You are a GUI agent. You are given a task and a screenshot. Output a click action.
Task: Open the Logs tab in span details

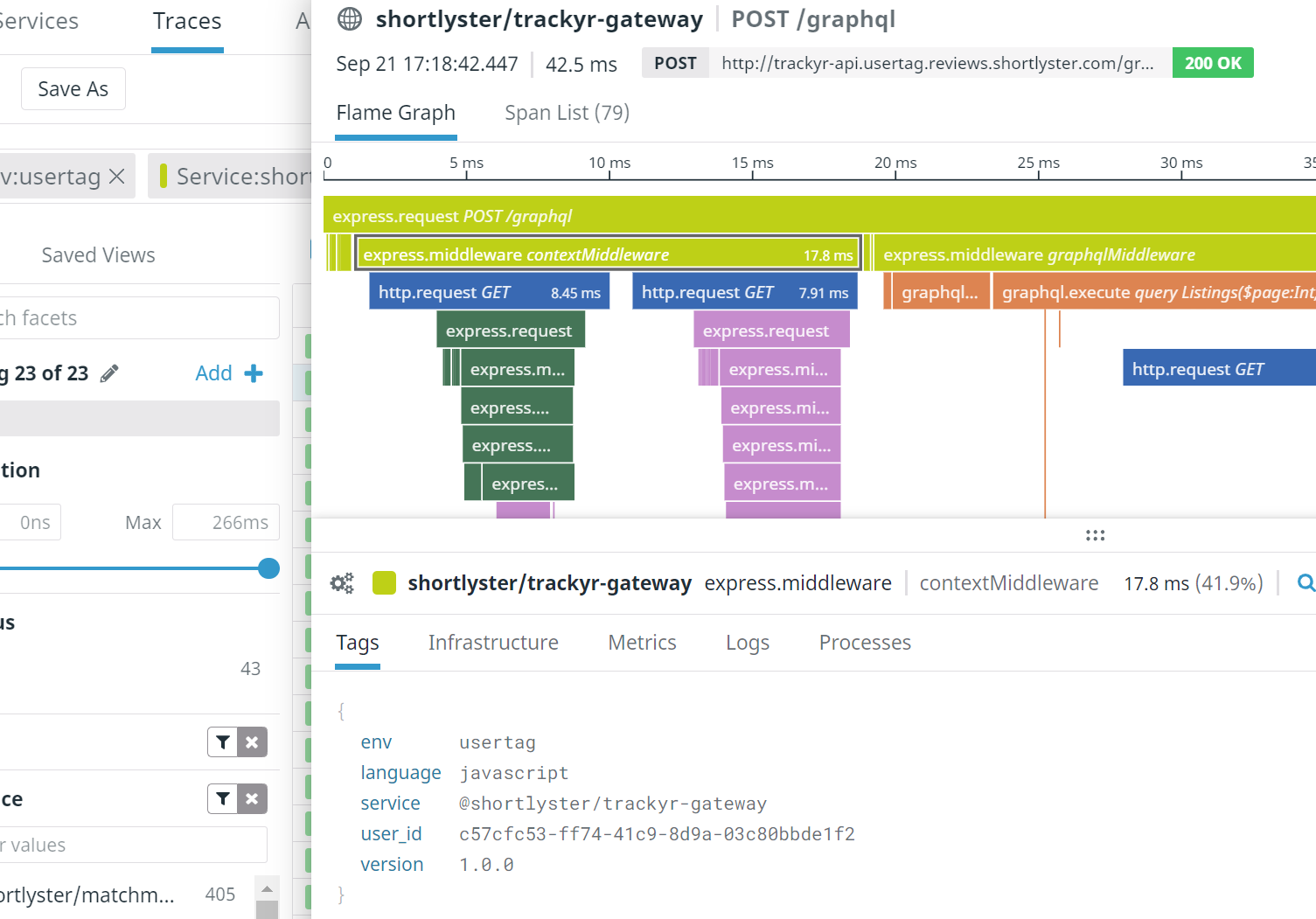(747, 642)
